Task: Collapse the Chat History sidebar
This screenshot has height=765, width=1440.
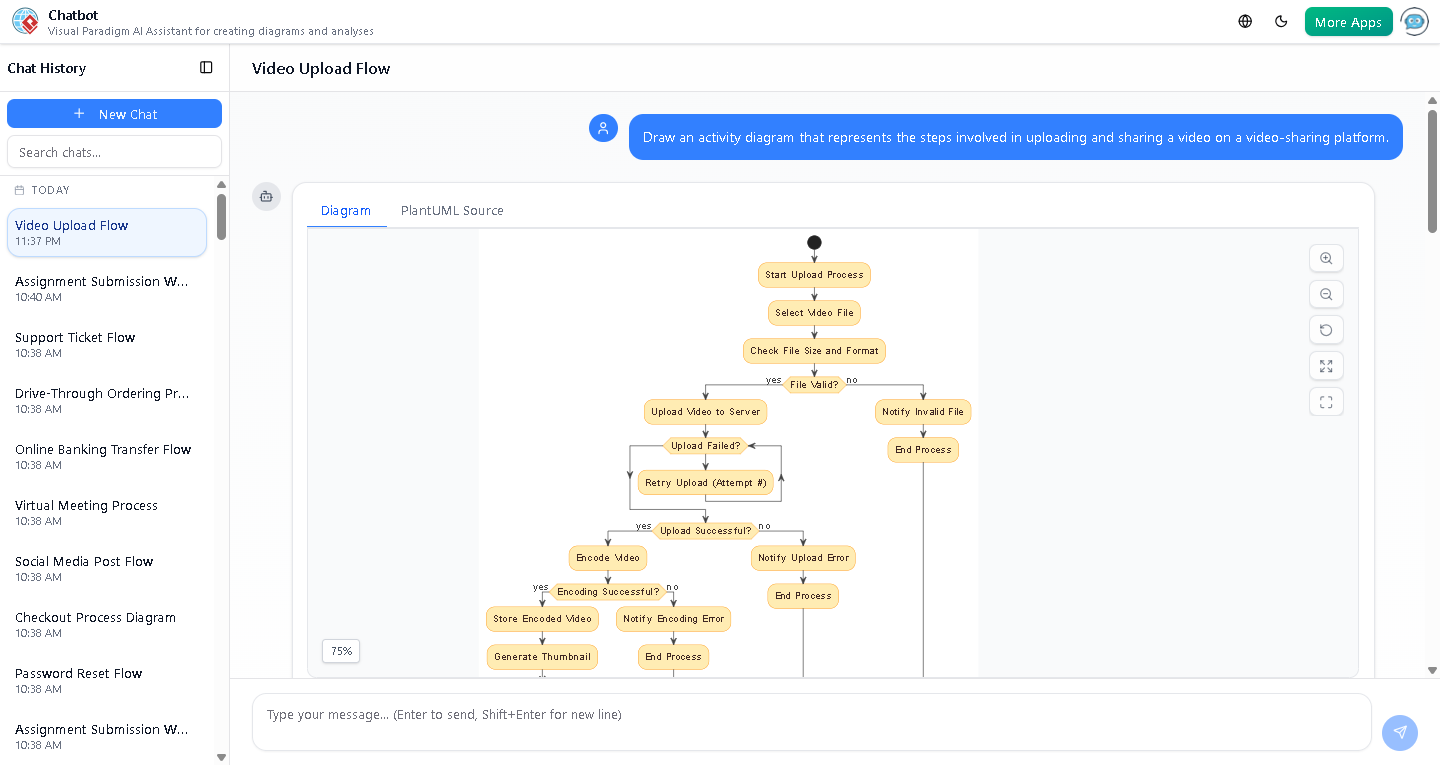Action: click(206, 67)
